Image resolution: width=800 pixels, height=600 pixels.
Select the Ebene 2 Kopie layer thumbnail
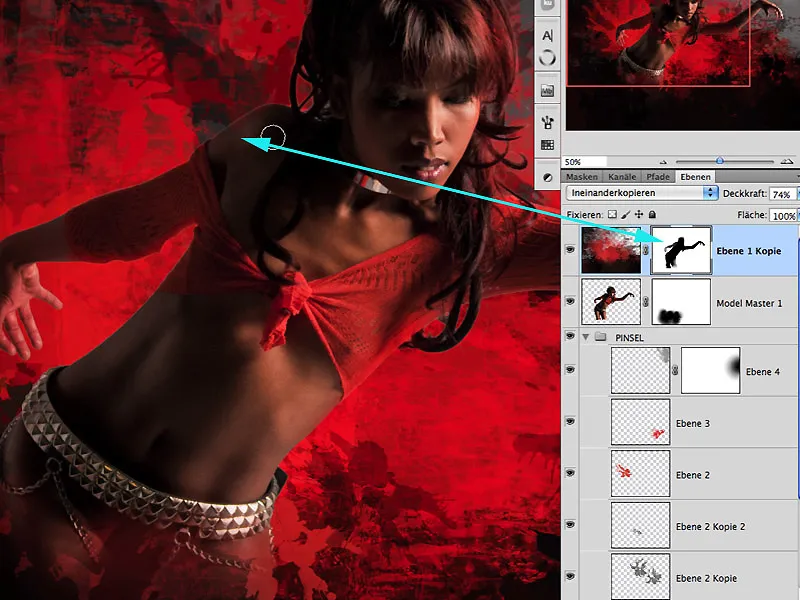[x=640, y=577]
